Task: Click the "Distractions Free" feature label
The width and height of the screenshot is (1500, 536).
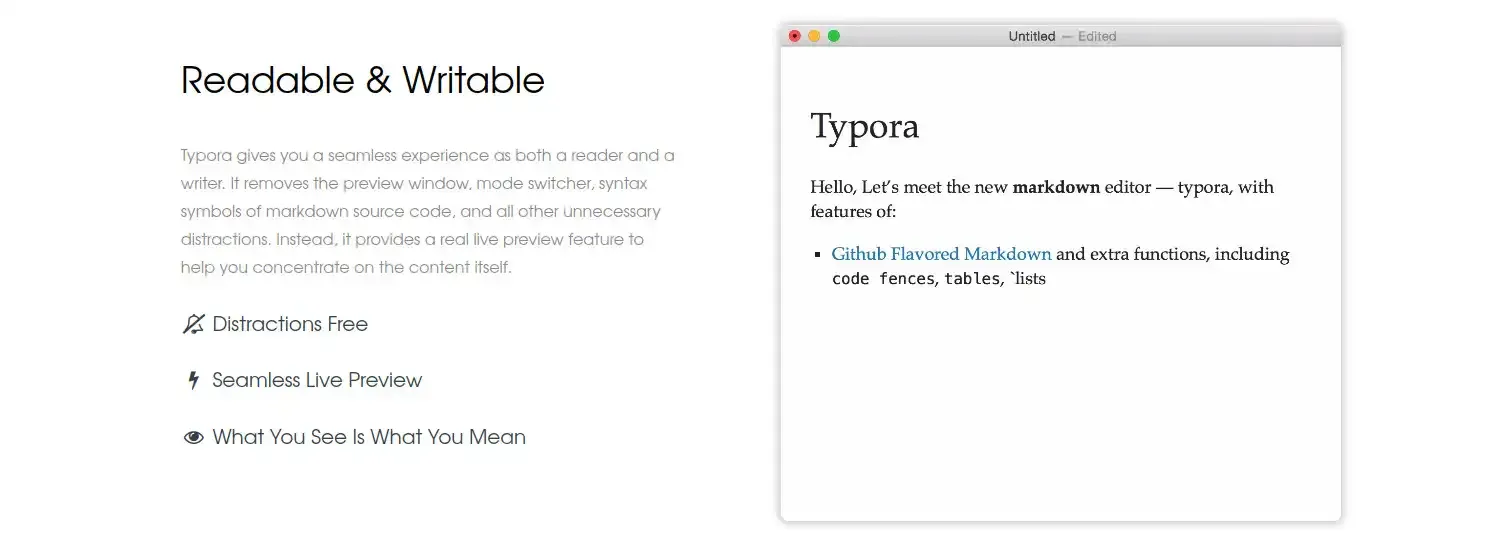Action: click(x=290, y=324)
